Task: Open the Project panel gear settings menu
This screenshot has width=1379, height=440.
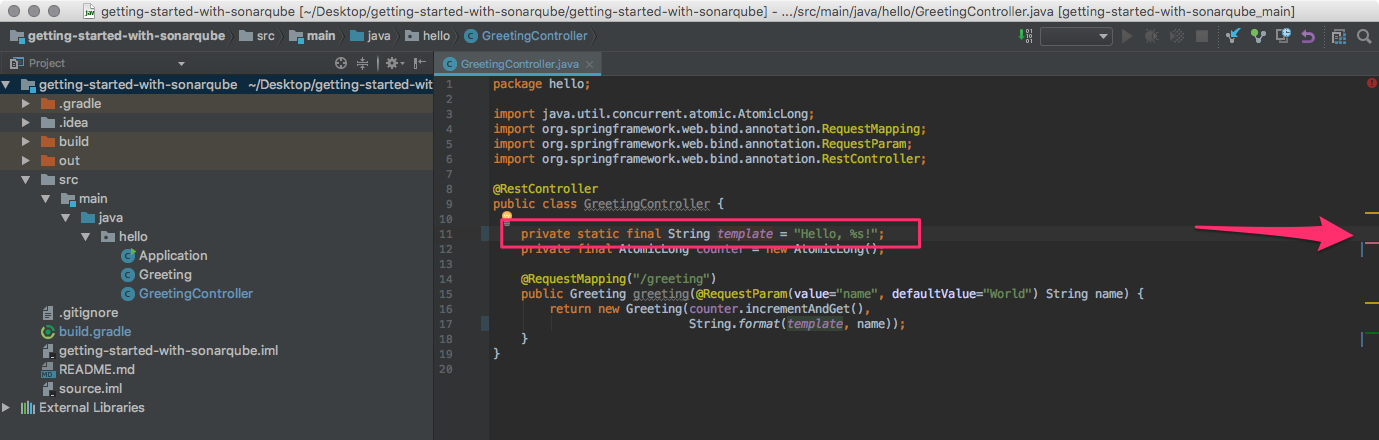Action: [395, 63]
